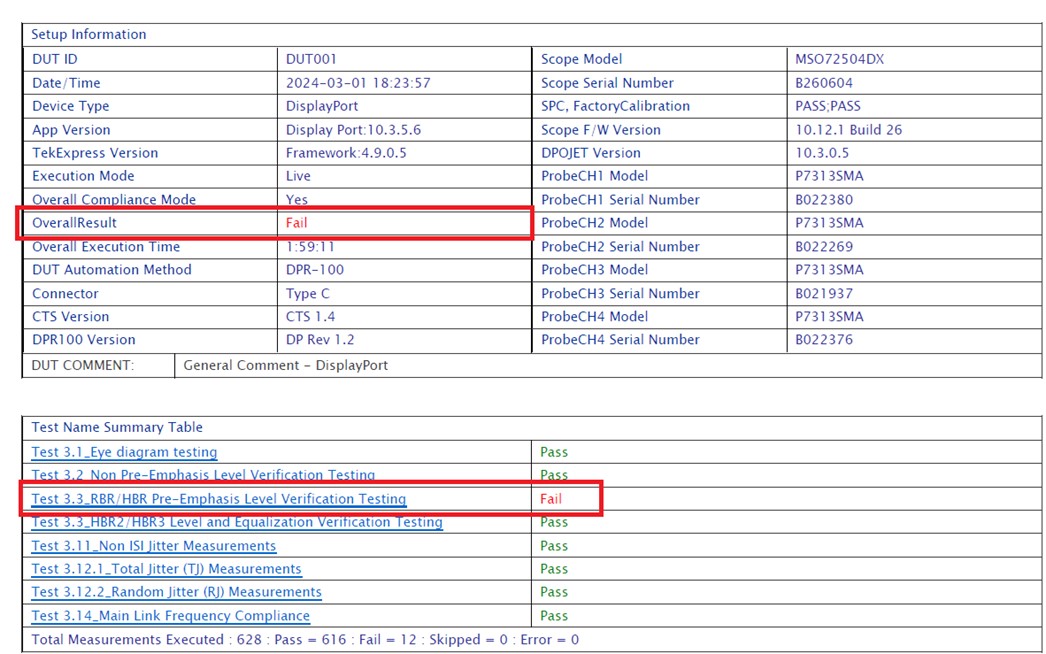Open Test 3.12.1 Total Jitter (TJ) Measurements link
The image size is (1046, 654).
point(166,569)
